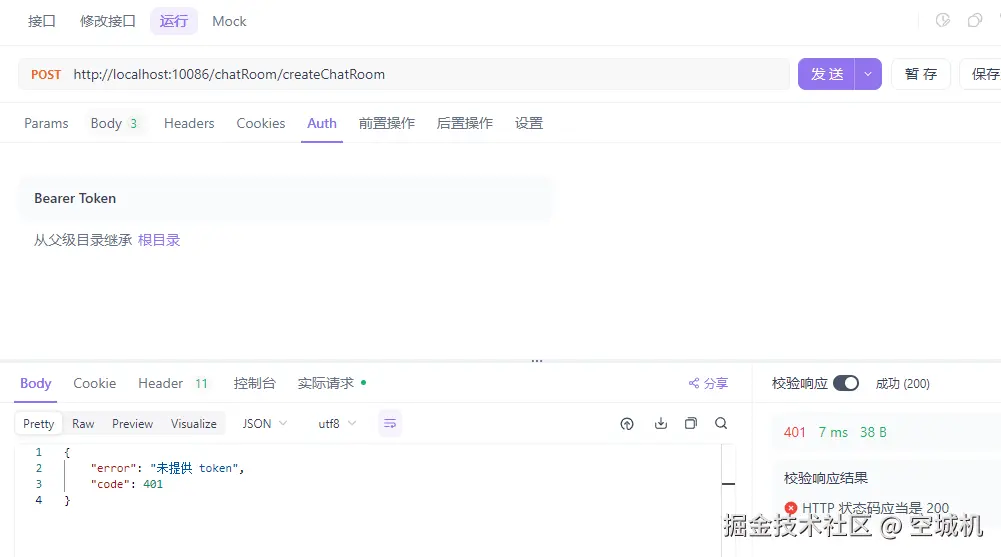Switch to the 接口 tab
The image size is (1001, 557).
click(42, 21)
